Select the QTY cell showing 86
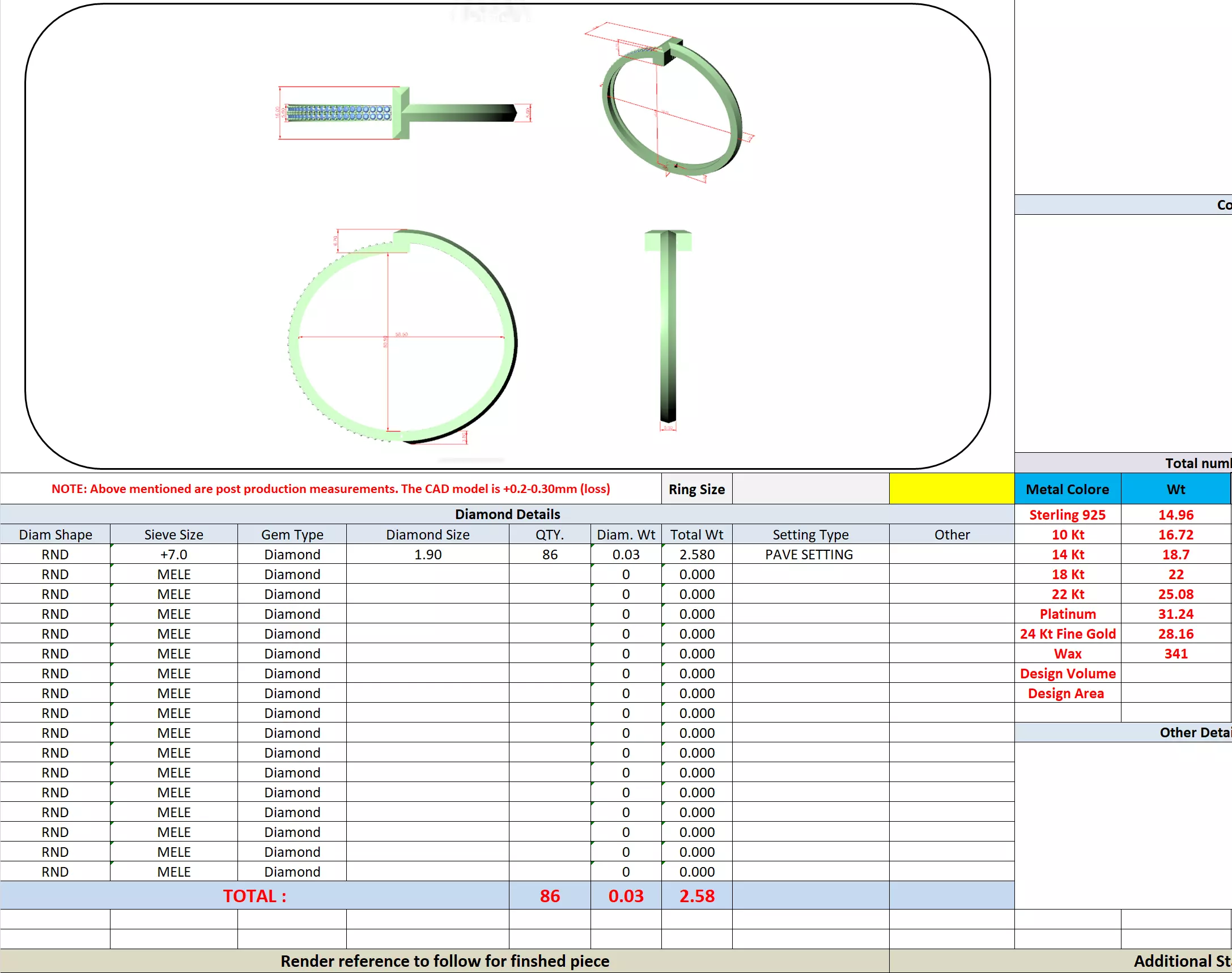Image resolution: width=1232 pixels, height=973 pixels. click(x=550, y=554)
